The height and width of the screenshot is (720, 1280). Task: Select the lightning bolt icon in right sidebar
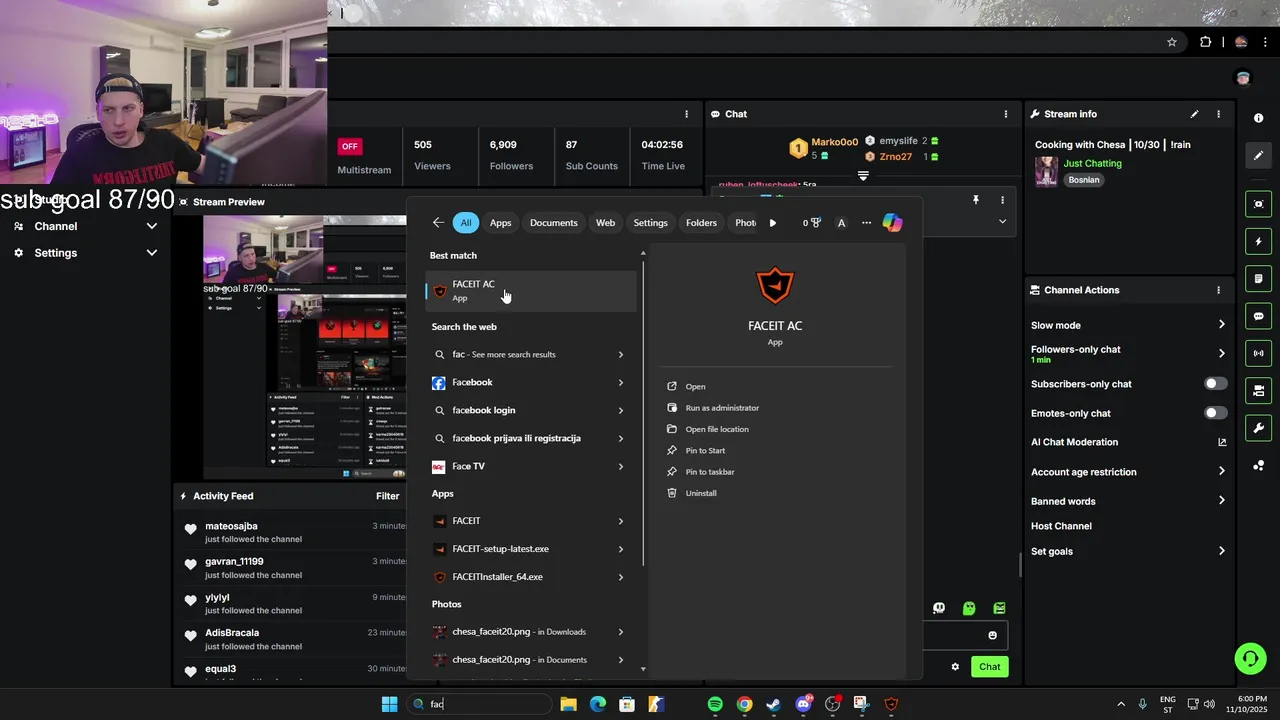point(1258,242)
